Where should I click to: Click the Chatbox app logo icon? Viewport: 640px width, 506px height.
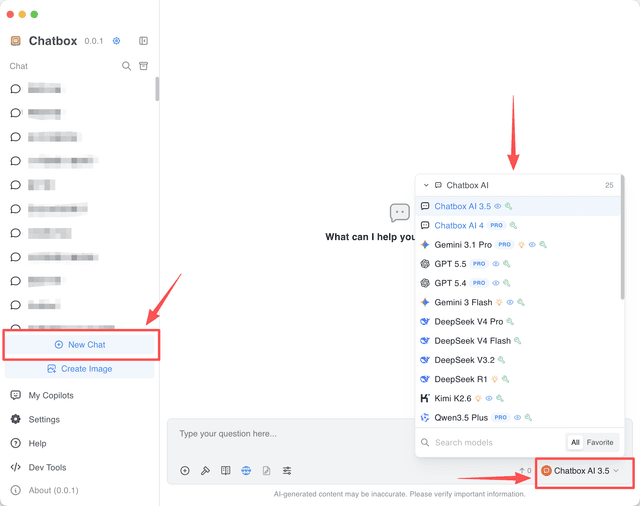coord(16,41)
